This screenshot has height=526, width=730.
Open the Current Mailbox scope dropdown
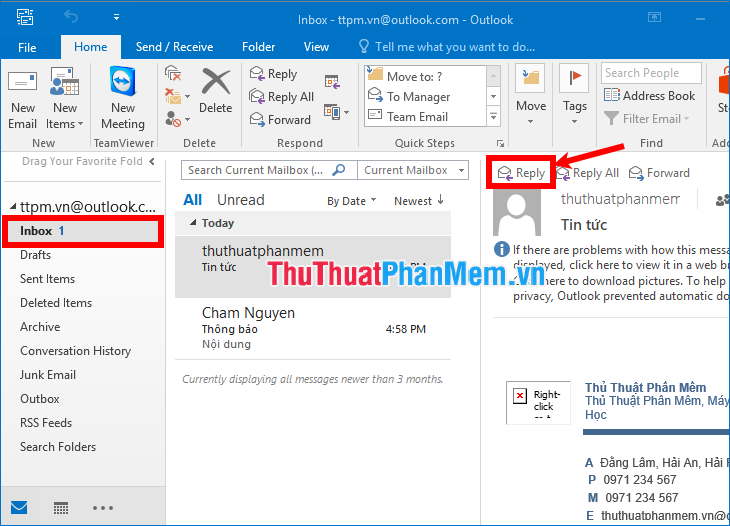(413, 170)
